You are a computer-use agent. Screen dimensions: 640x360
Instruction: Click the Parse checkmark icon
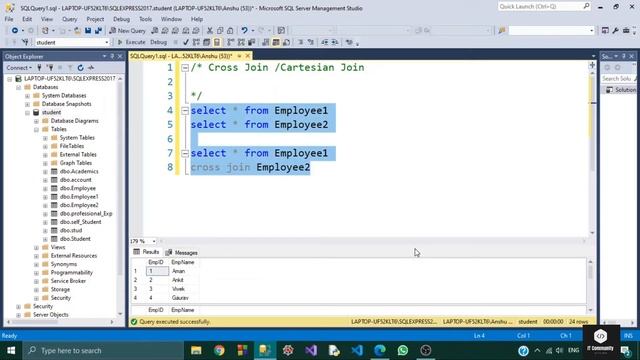coord(186,42)
